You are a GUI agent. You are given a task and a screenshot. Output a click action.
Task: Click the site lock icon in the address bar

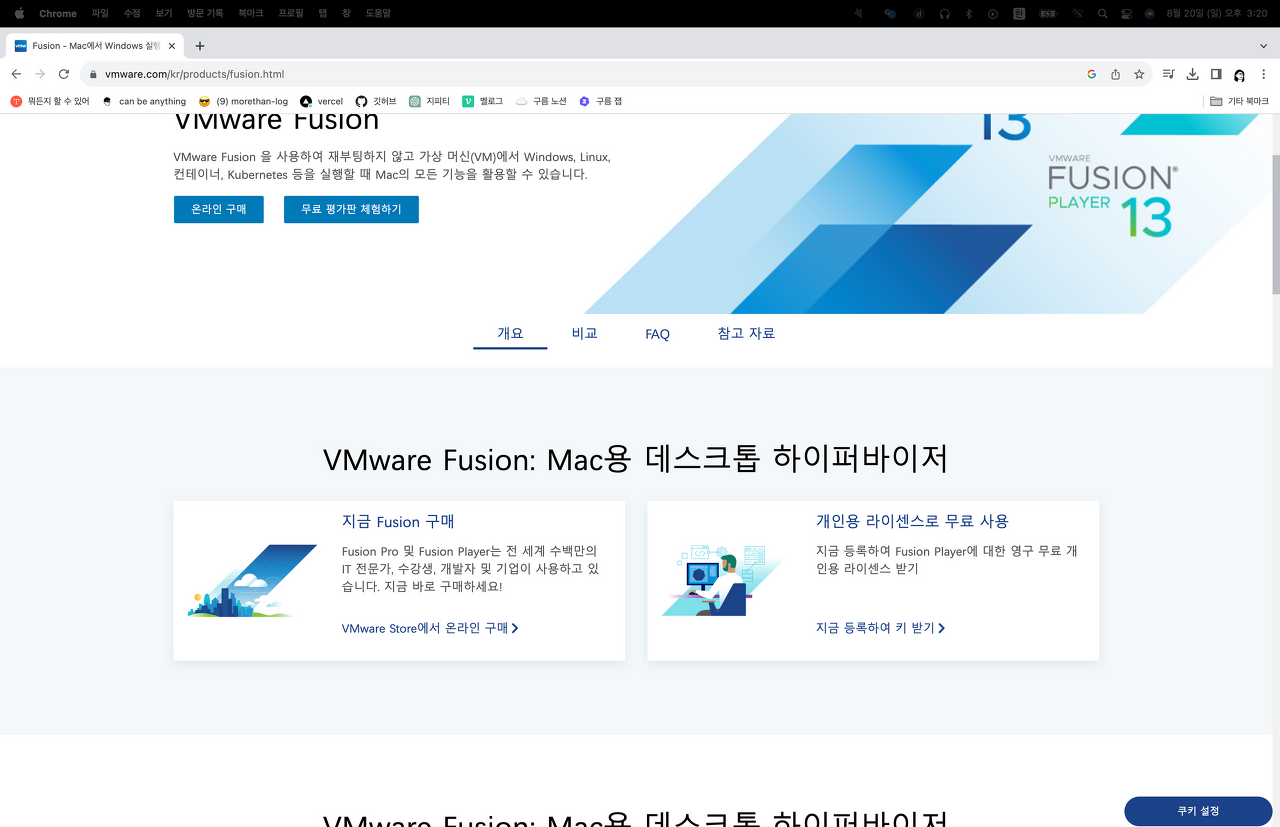click(93, 74)
